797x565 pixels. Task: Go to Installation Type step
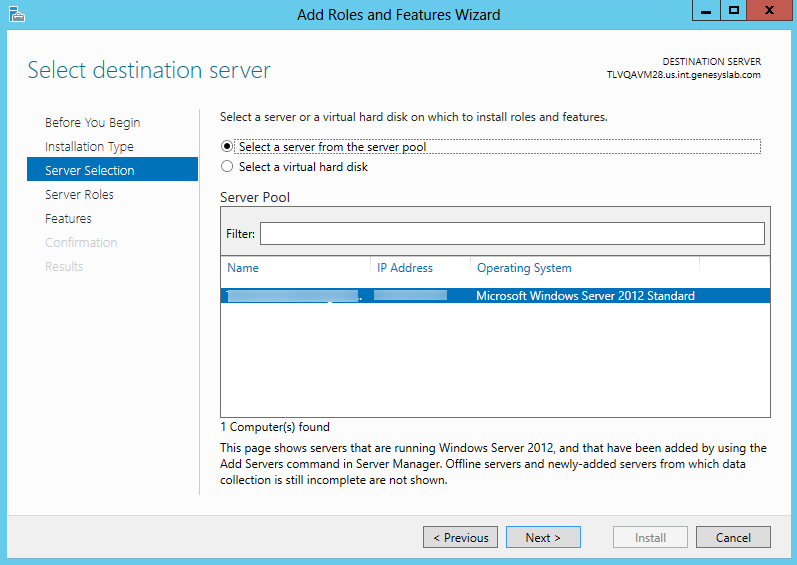89,147
